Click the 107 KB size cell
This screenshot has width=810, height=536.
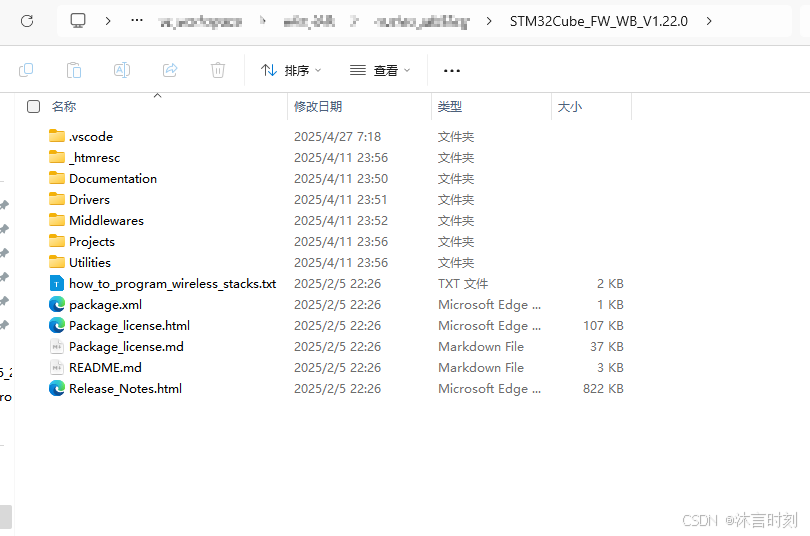tap(603, 325)
